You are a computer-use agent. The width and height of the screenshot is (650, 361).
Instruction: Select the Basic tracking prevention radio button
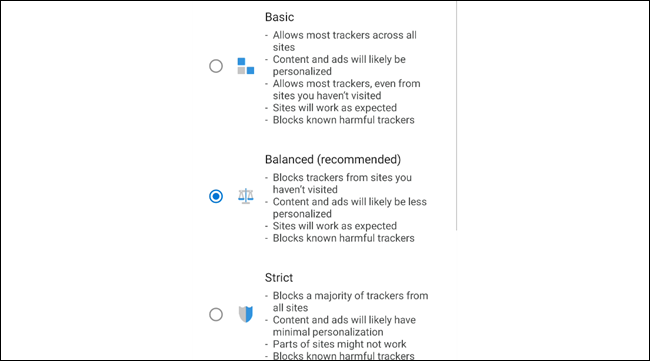tap(216, 66)
